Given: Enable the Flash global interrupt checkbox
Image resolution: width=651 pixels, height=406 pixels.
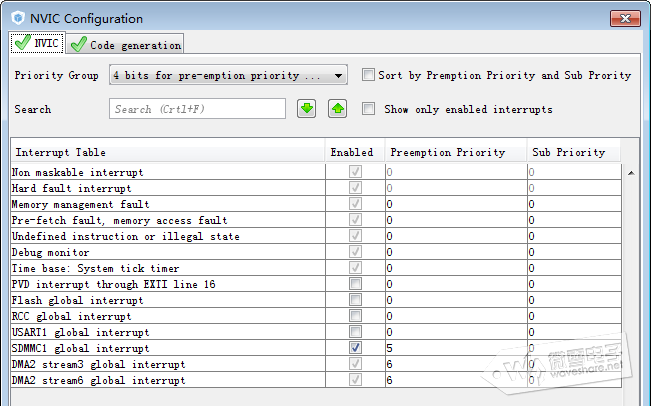Looking at the screenshot, I should (x=355, y=300).
